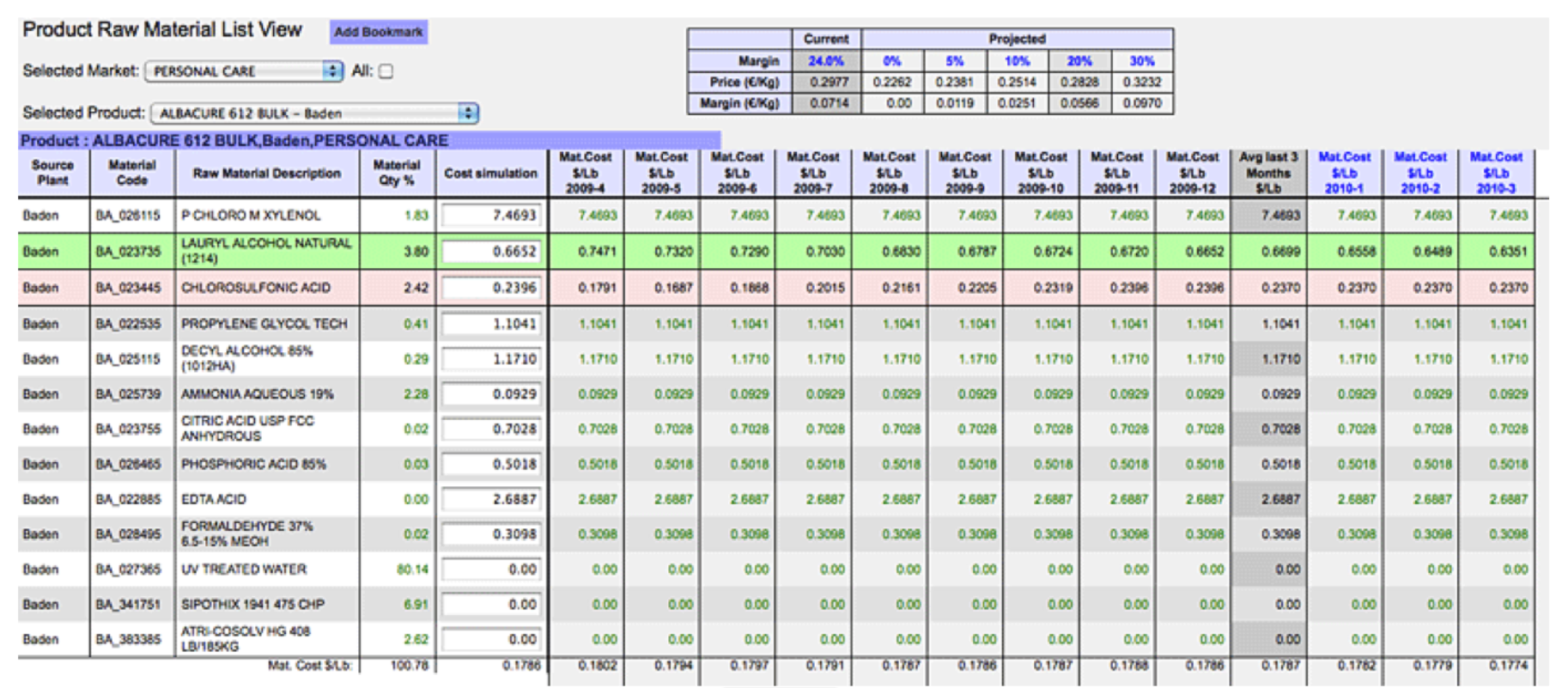
Task: Open the Selected Product dropdown
Action: (x=314, y=113)
